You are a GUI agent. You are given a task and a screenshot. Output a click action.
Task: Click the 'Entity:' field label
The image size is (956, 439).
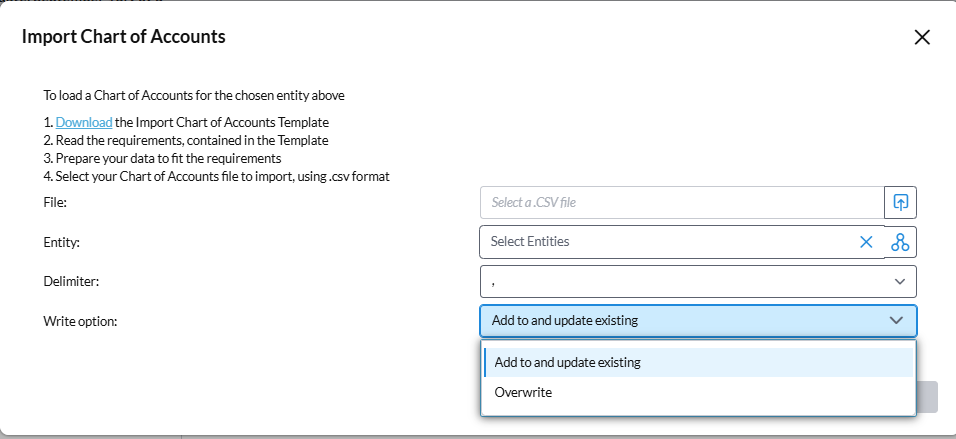[61, 242]
